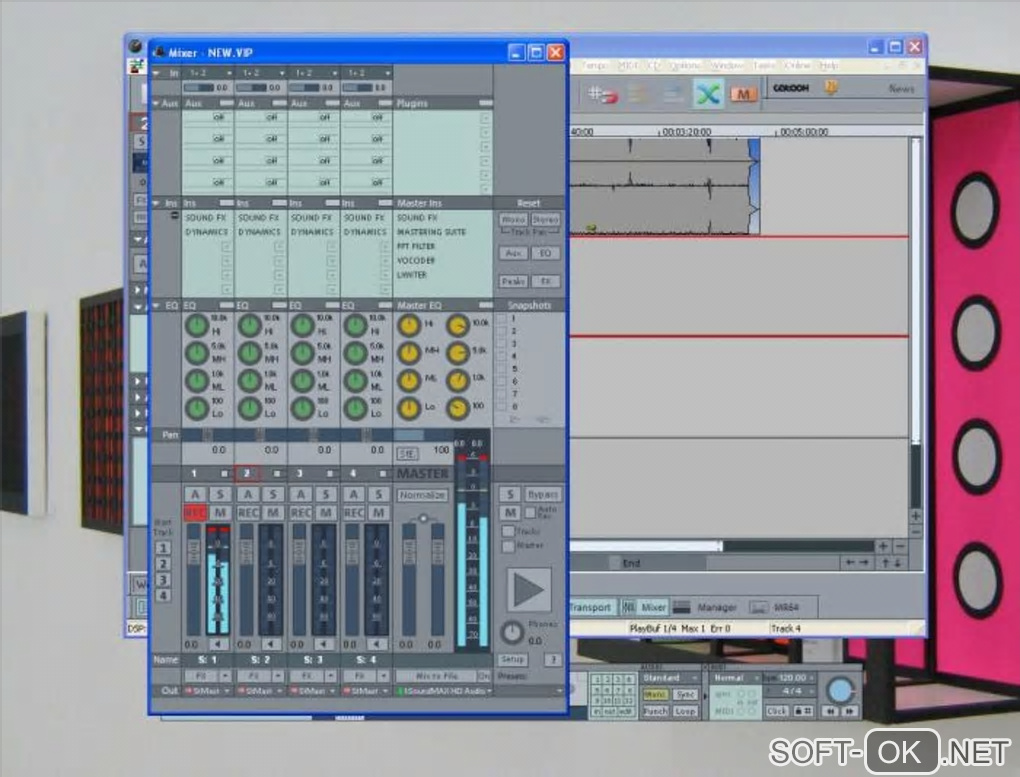Click the Setup button in mixer
This screenshot has height=777, width=1020.
[x=512, y=660]
